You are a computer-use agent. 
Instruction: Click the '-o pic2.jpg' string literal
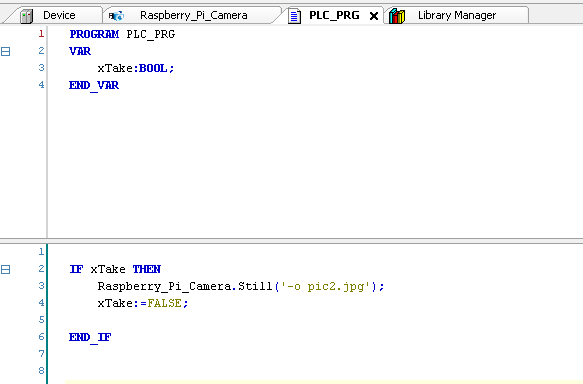point(326,286)
